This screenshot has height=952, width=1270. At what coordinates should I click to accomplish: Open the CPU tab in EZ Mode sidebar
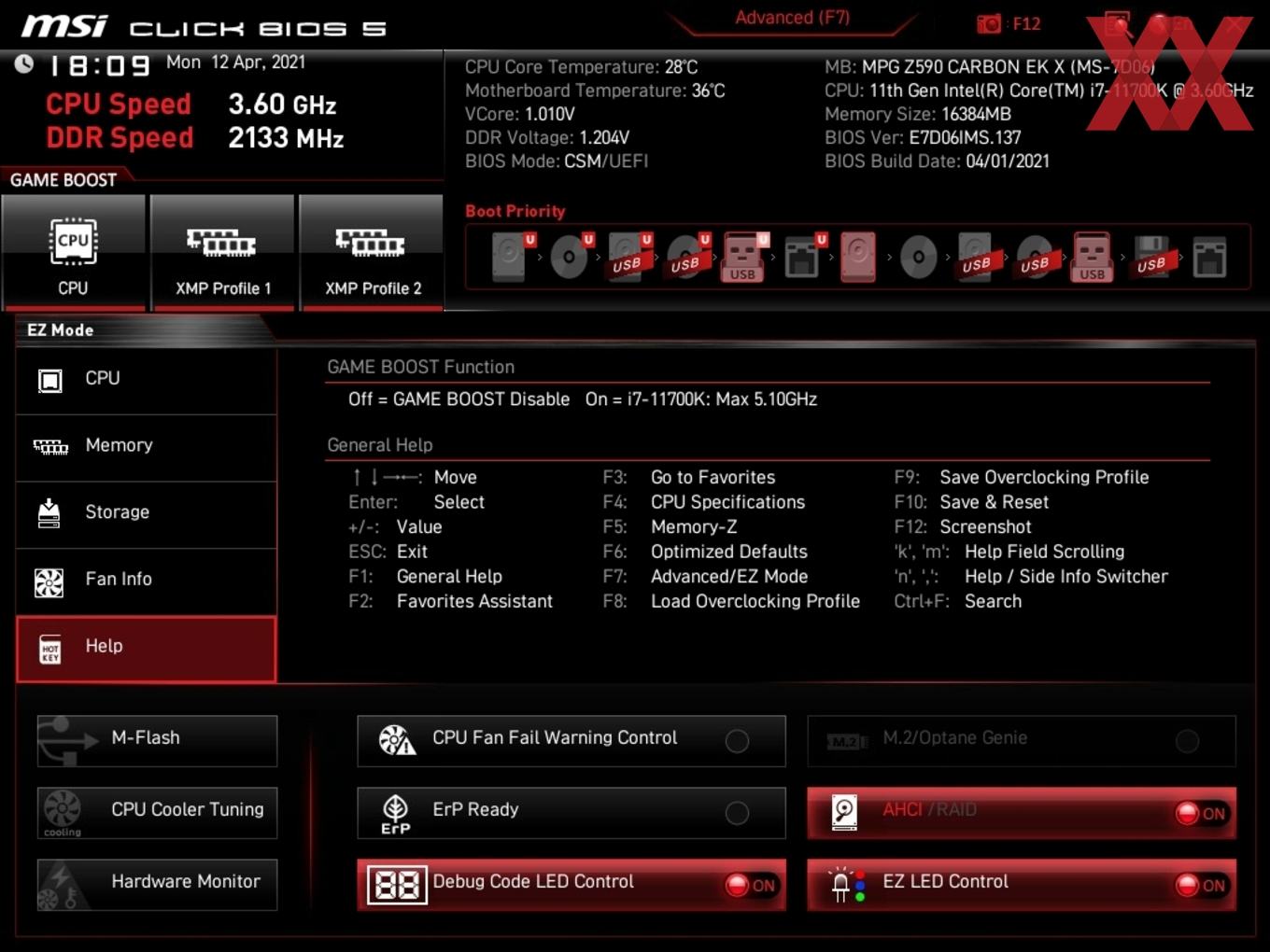tap(147, 380)
